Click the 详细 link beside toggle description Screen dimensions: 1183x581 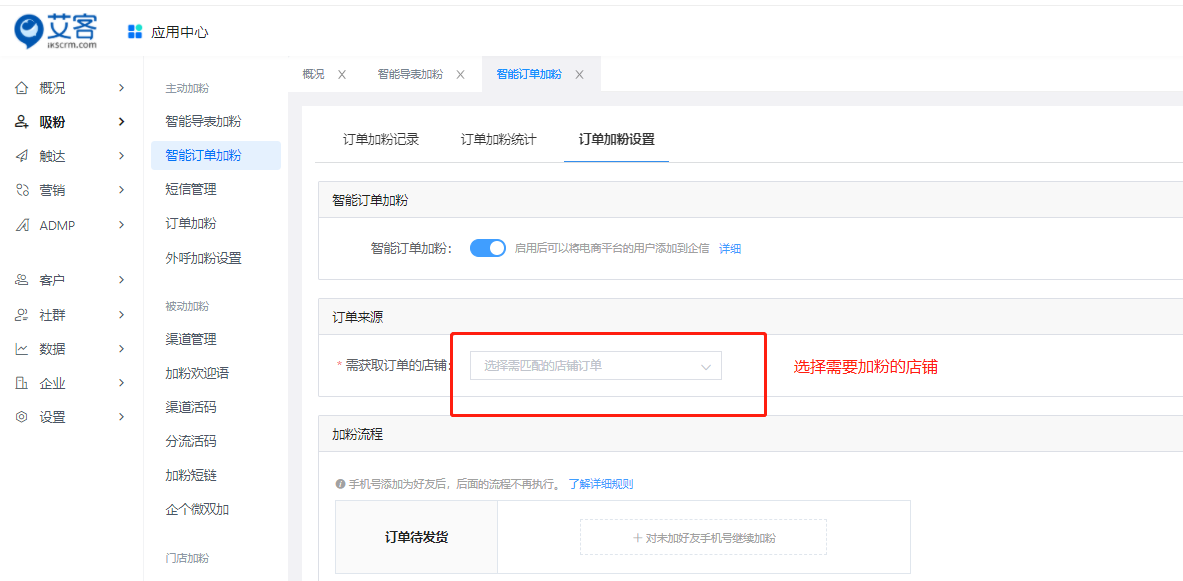point(730,249)
